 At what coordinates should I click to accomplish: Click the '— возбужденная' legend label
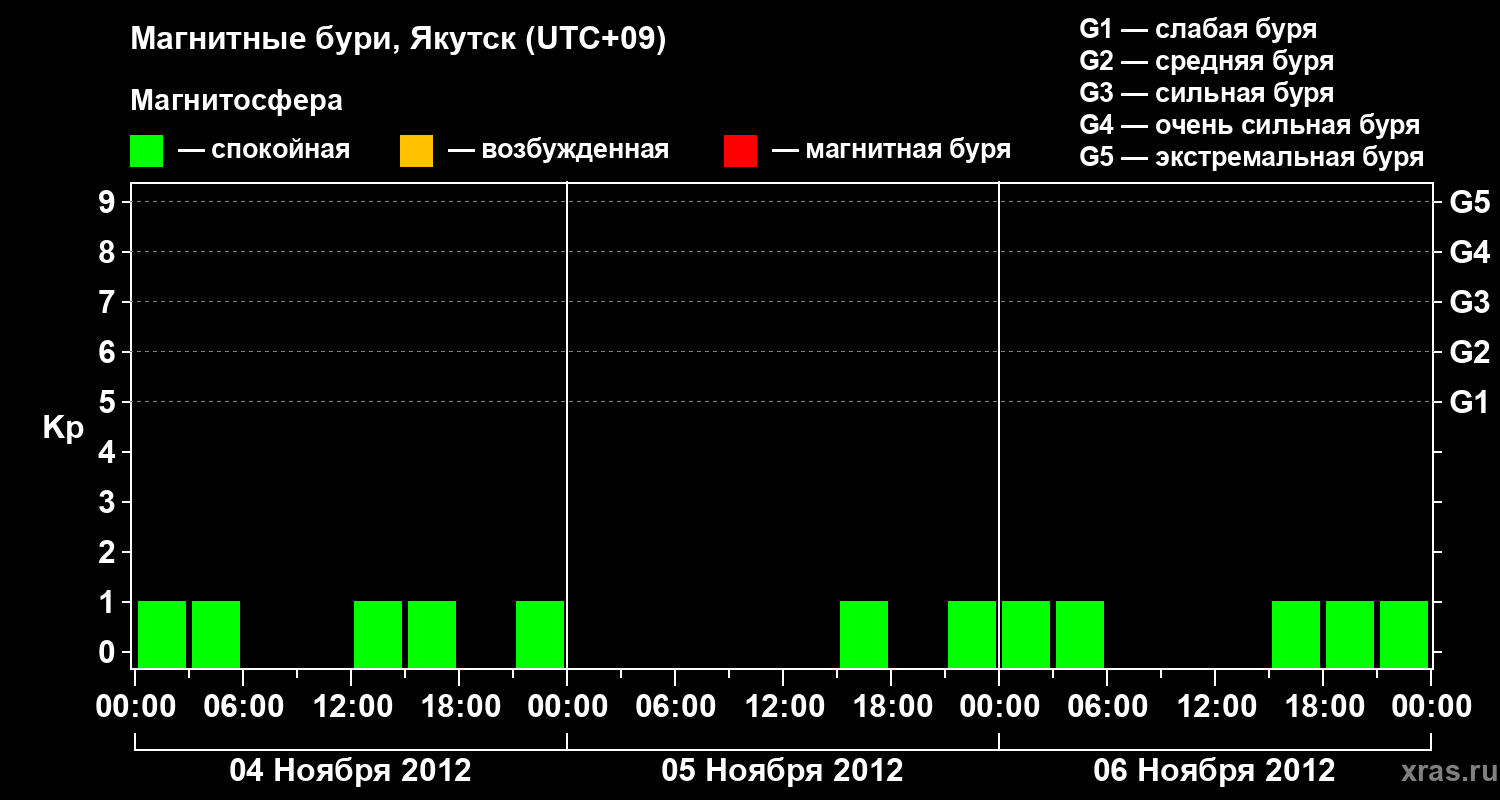coord(558,151)
